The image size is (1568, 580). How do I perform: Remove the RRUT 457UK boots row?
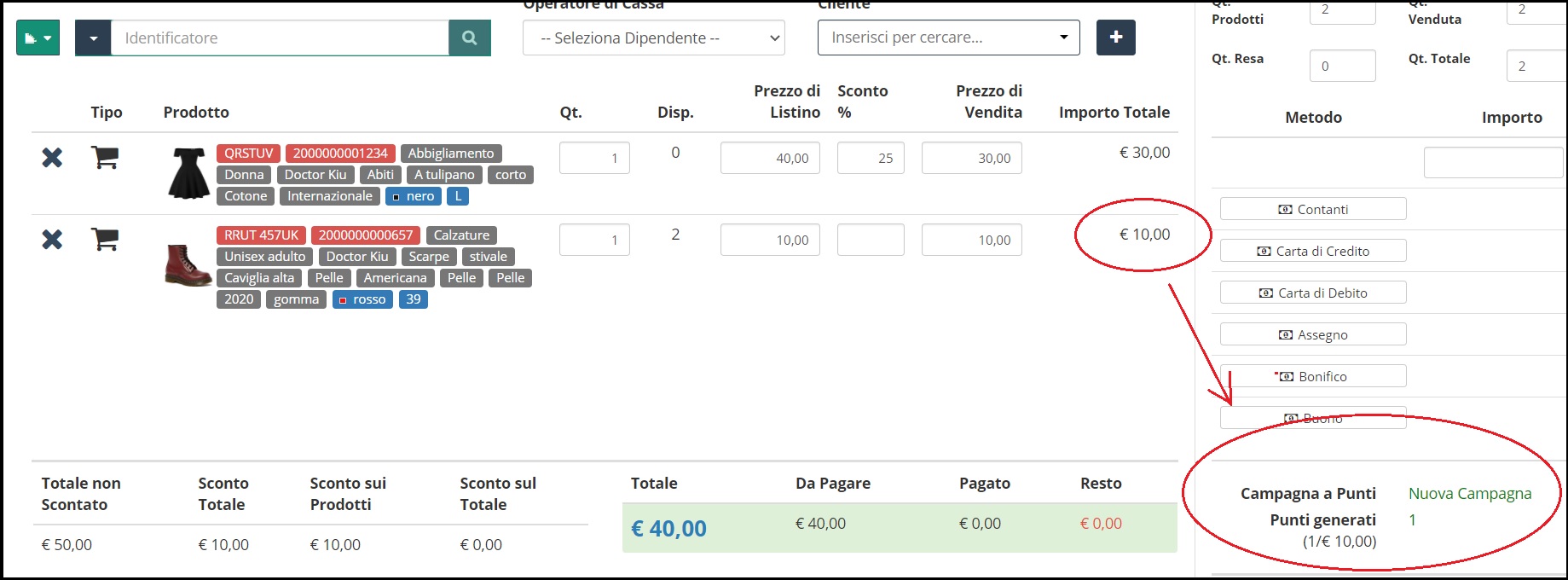[52, 240]
